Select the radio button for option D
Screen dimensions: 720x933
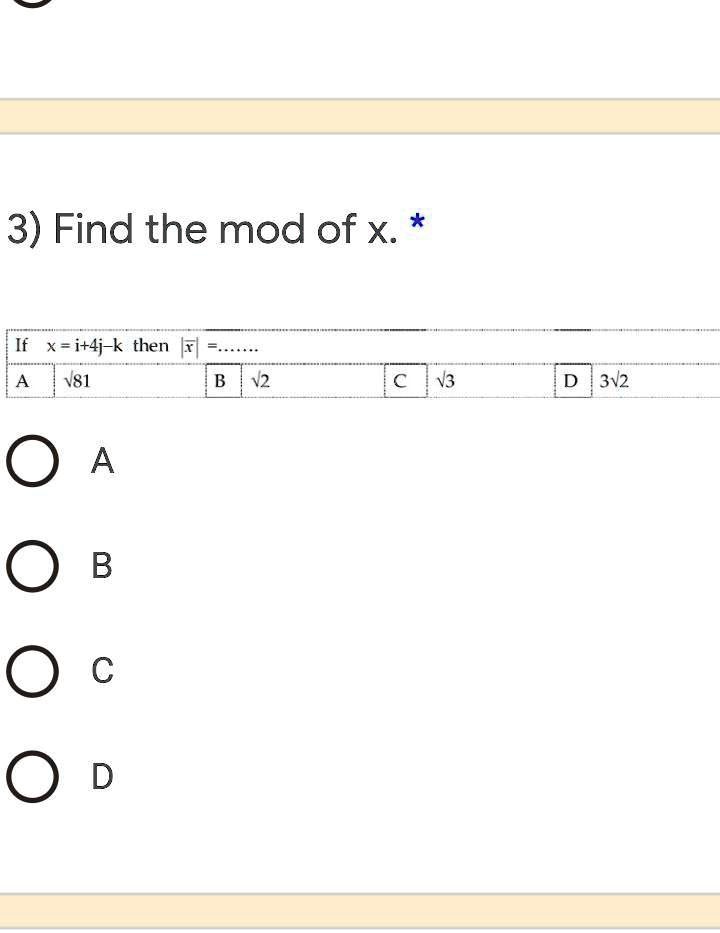tap(31, 776)
